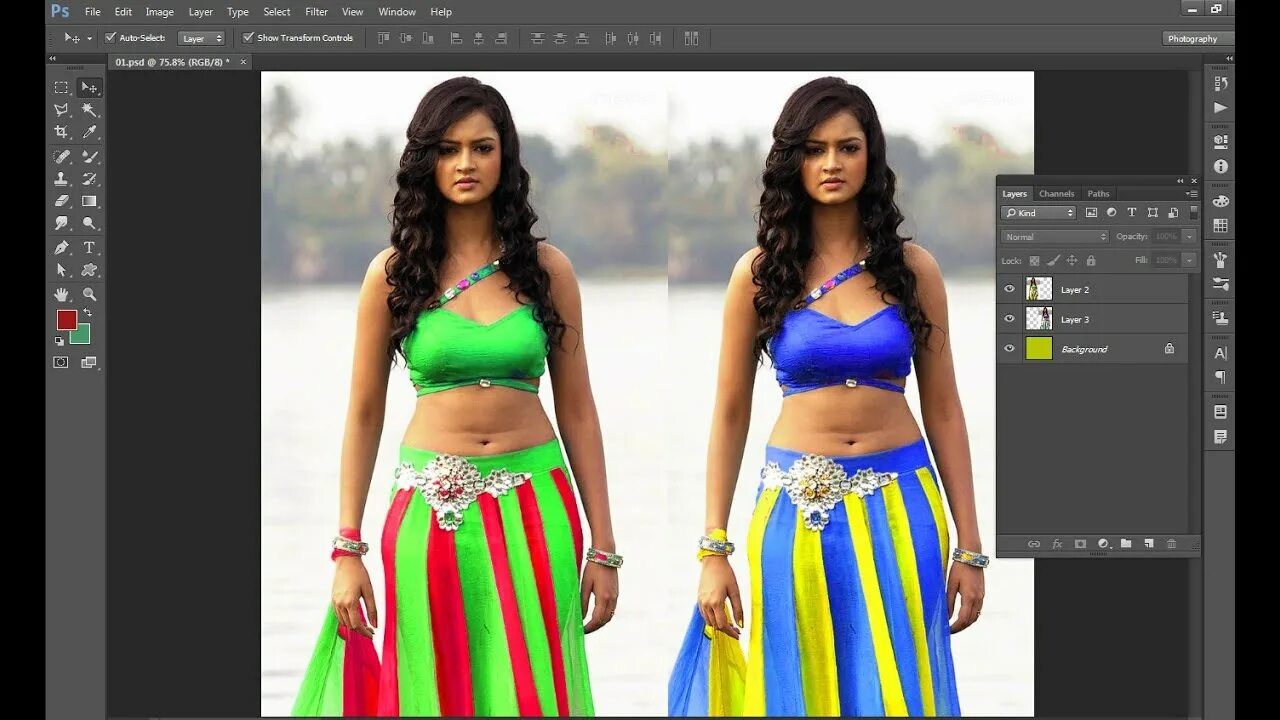Add a layer mask
This screenshot has height=720, width=1280.
(x=1080, y=544)
